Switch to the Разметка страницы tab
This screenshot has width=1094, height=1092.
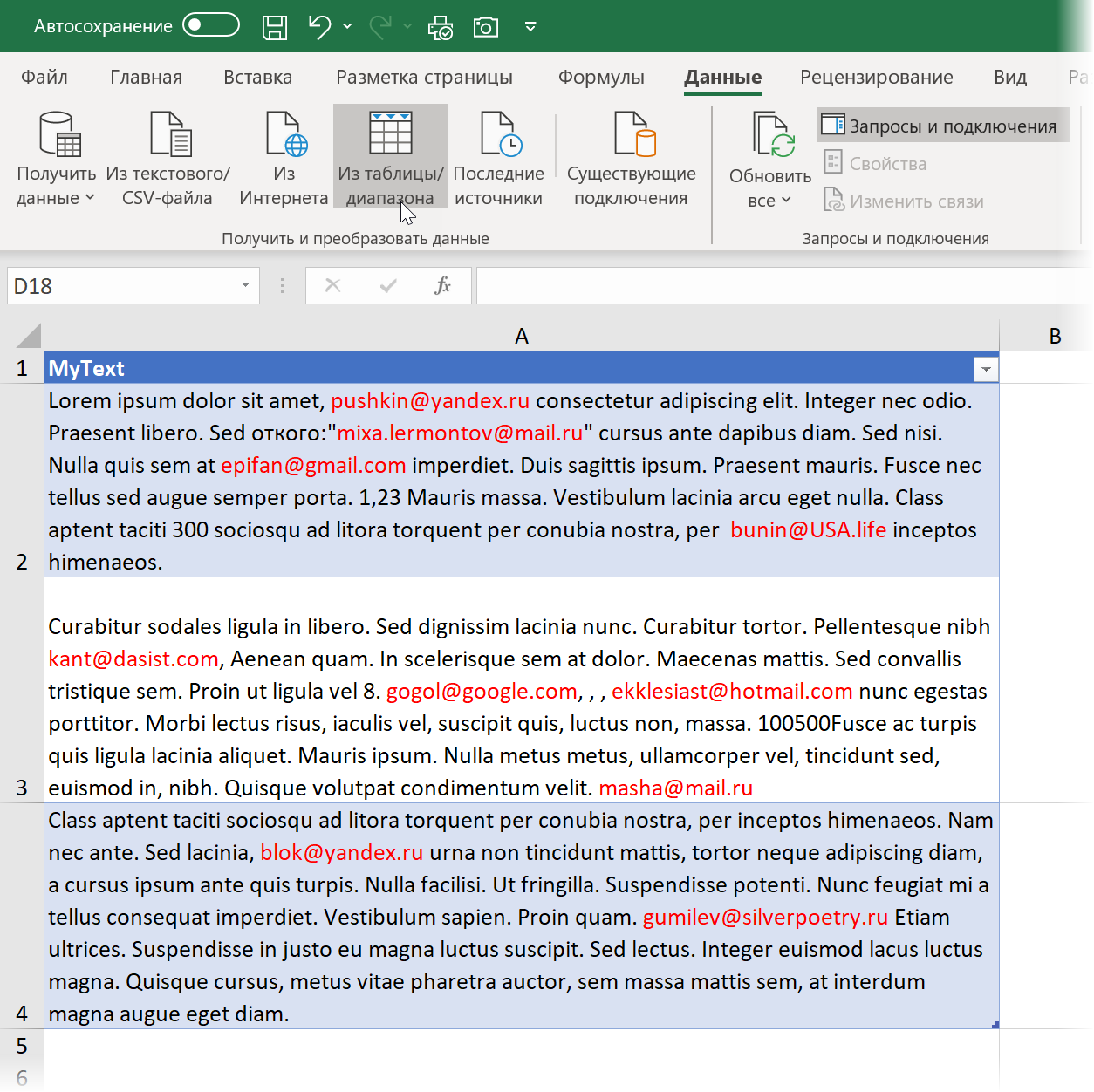click(x=425, y=77)
